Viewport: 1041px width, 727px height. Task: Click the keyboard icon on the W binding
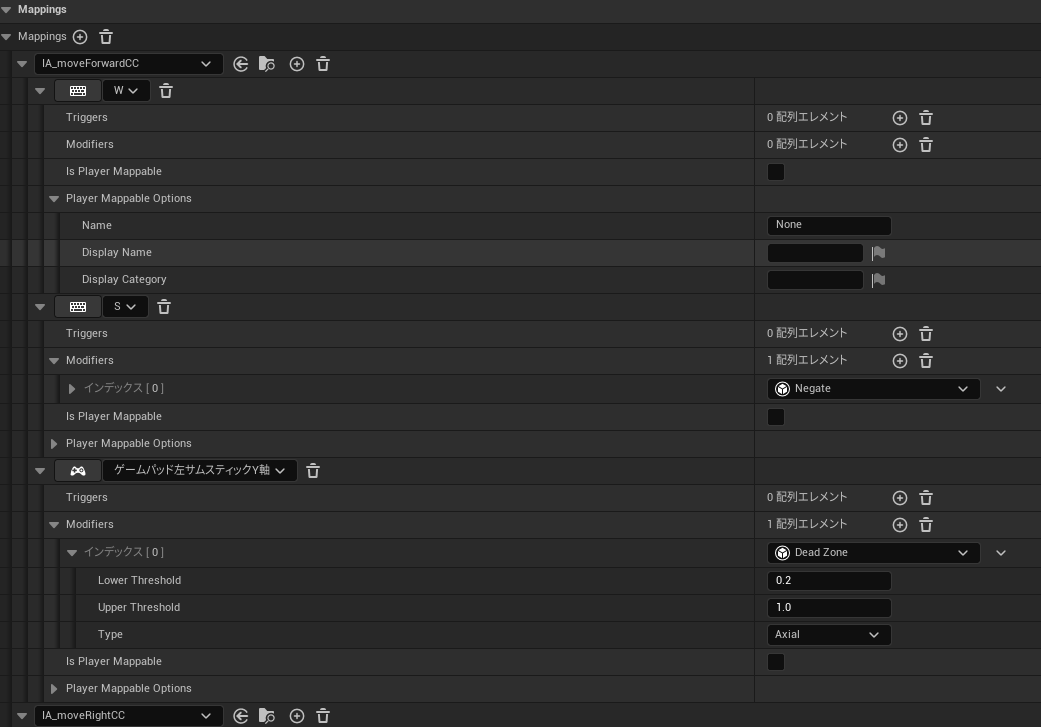pyautogui.click(x=78, y=90)
